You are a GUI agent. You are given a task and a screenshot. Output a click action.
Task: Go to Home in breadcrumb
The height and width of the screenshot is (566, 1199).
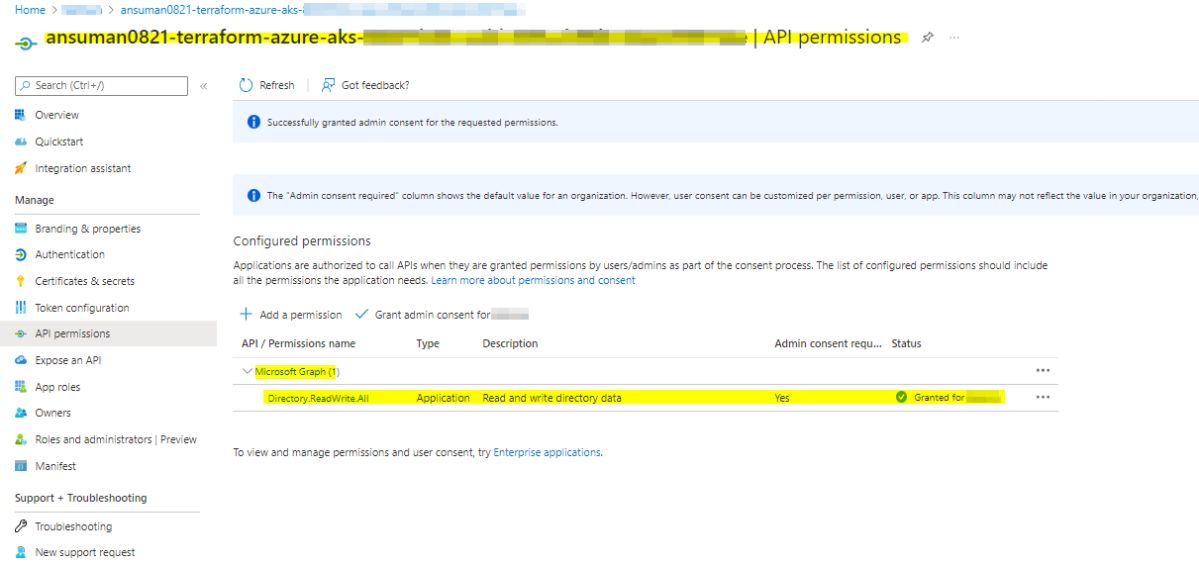(x=30, y=10)
